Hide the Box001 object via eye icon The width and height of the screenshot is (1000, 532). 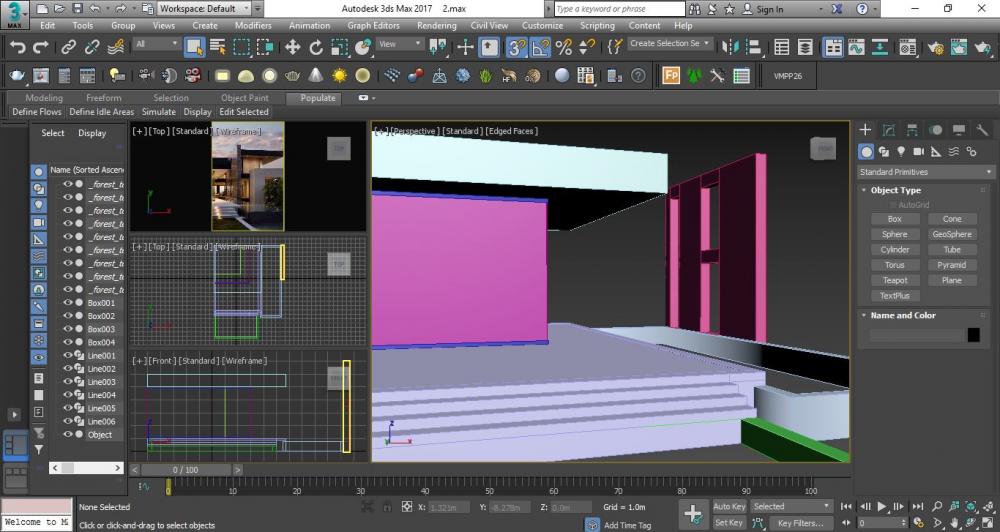(68, 303)
